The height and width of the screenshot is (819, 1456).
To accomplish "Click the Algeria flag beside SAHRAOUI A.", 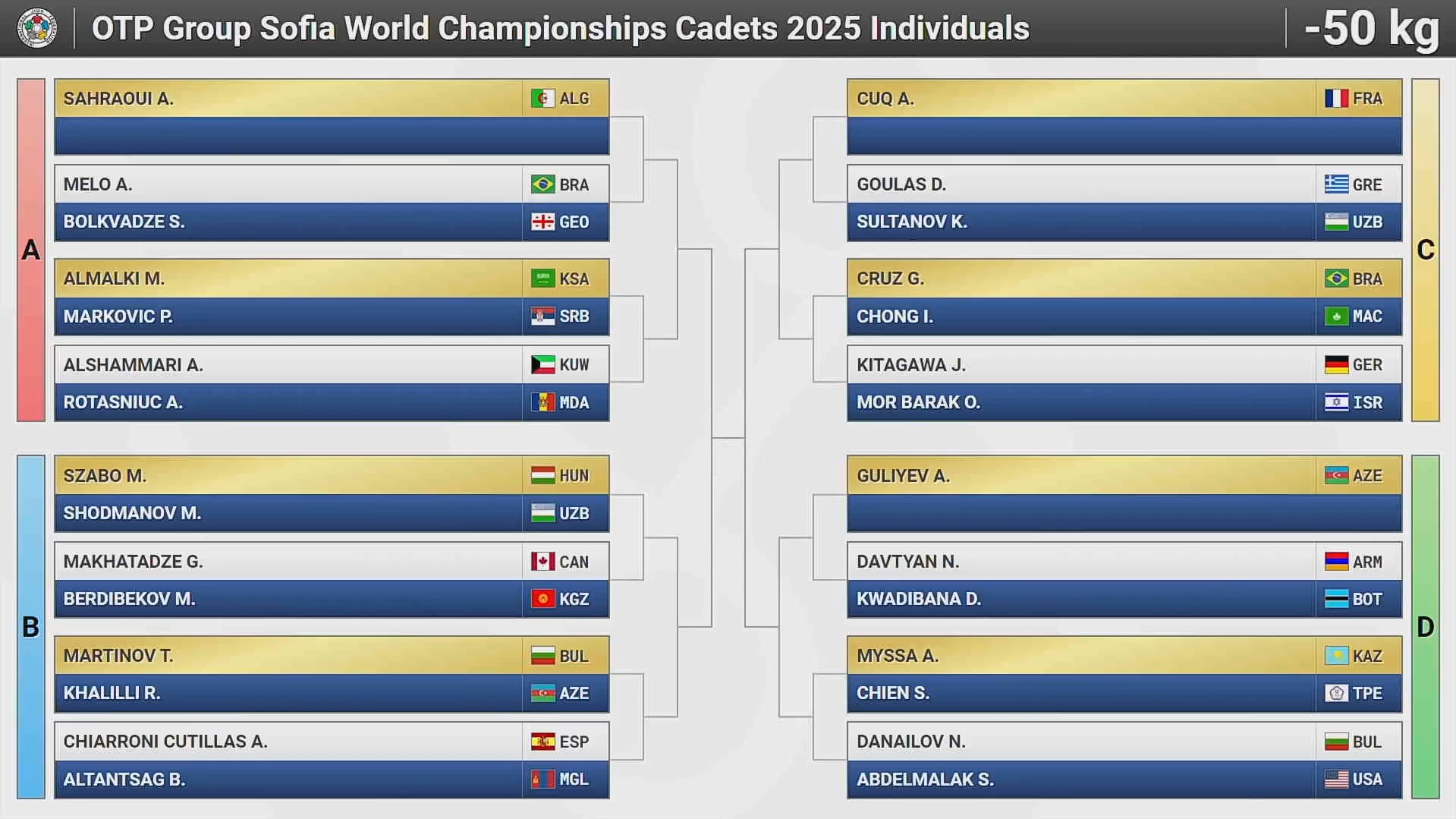I will [x=542, y=99].
